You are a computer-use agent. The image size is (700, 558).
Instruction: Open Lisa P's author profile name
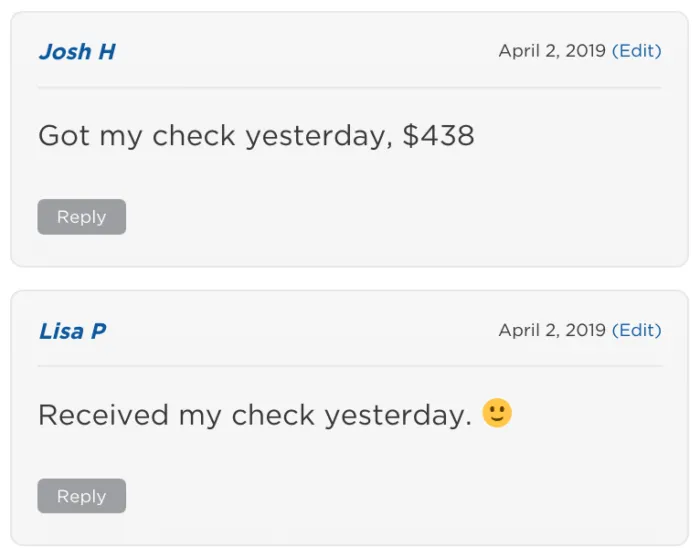pyautogui.click(x=72, y=331)
